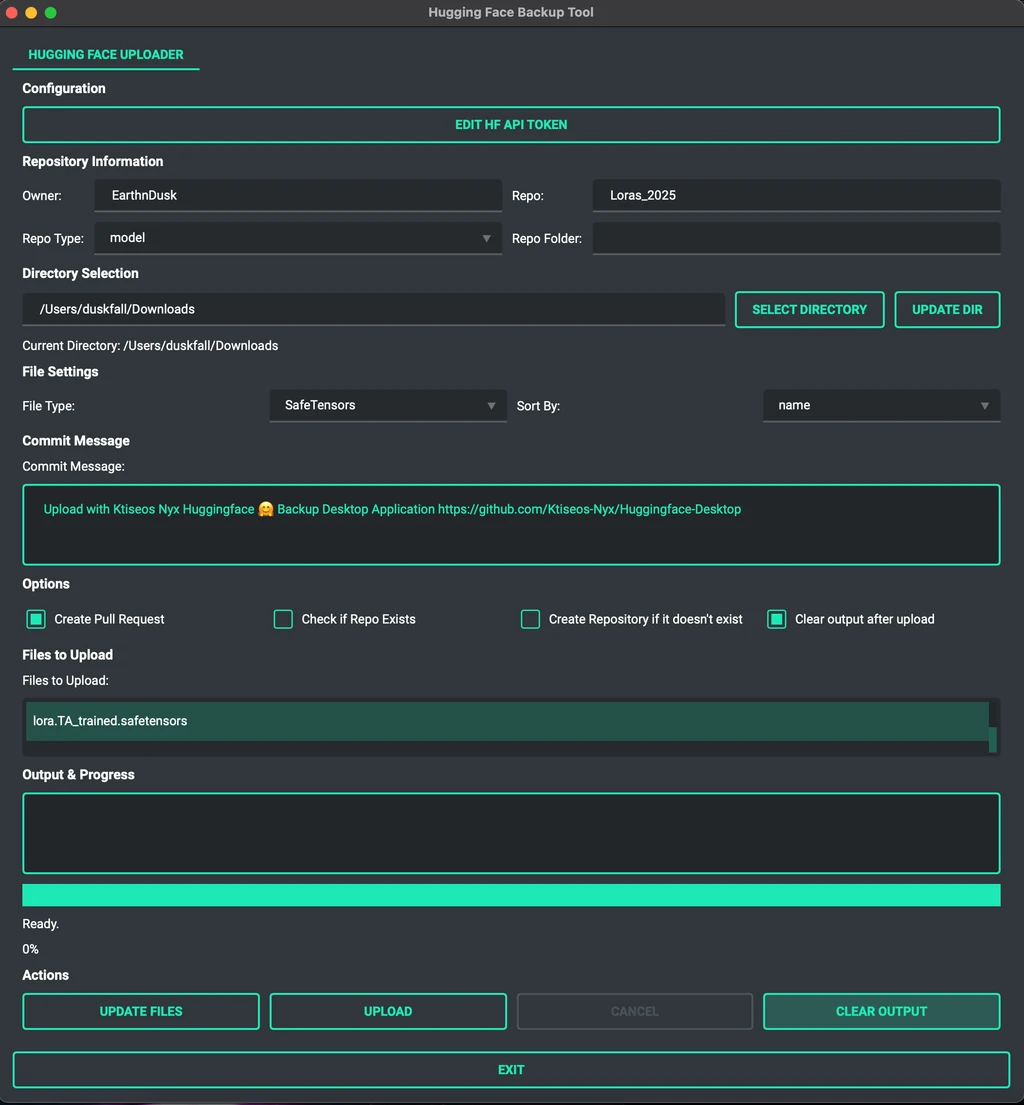Viewport: 1024px width, 1105px height.
Task: Click the UPDATE DIR button
Action: pyautogui.click(x=946, y=309)
